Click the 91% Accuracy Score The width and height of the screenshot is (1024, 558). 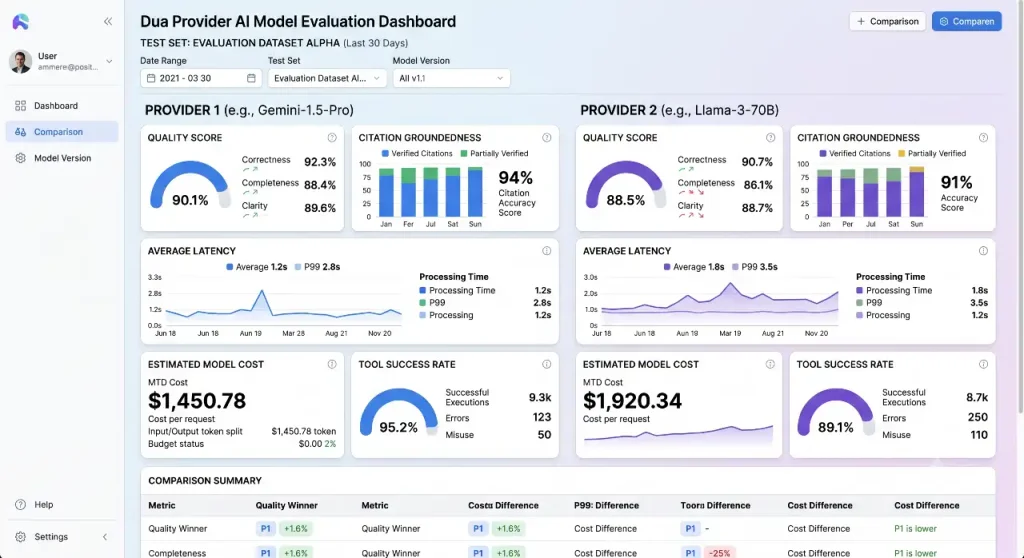pyautogui.click(x=957, y=182)
